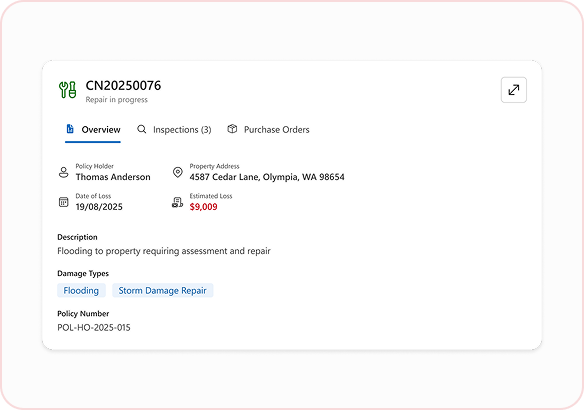Screen dimensions: 584x410
Task: Select the Flooding damage type tag
Action: [x=81, y=290]
